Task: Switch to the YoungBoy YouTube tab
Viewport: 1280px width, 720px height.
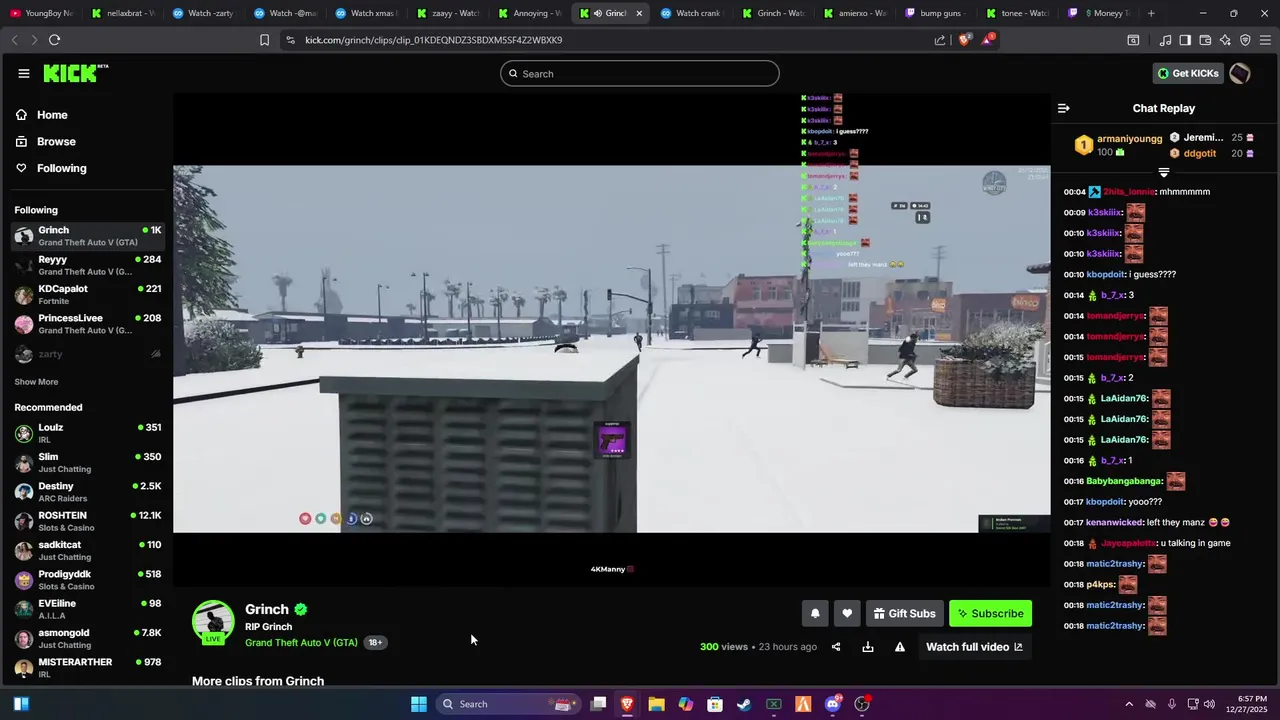Action: (x=42, y=13)
